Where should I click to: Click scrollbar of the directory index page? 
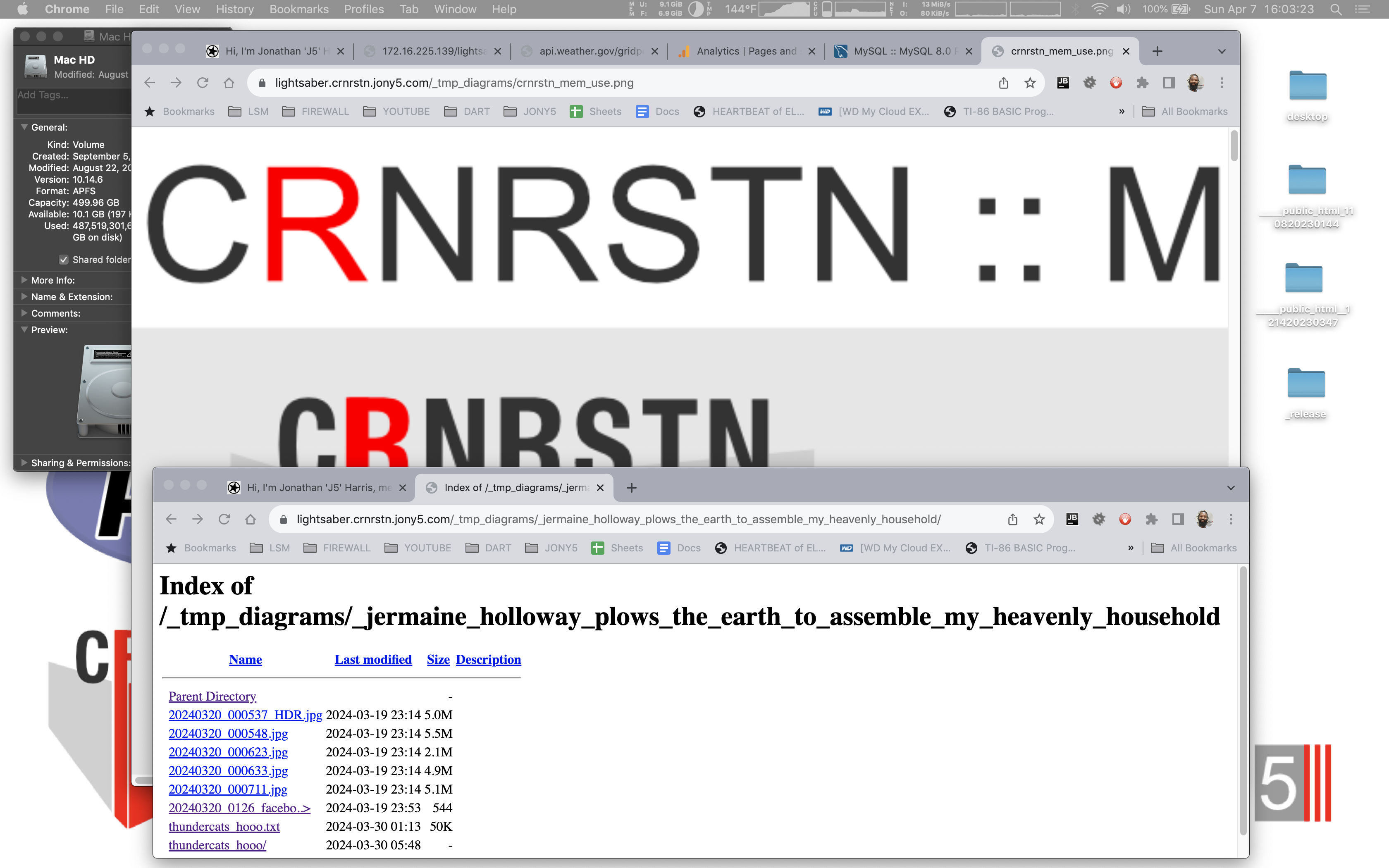coord(1243,700)
